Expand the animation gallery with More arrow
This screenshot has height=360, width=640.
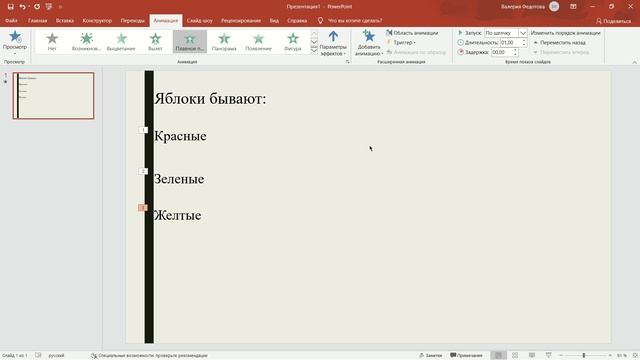click(x=314, y=50)
